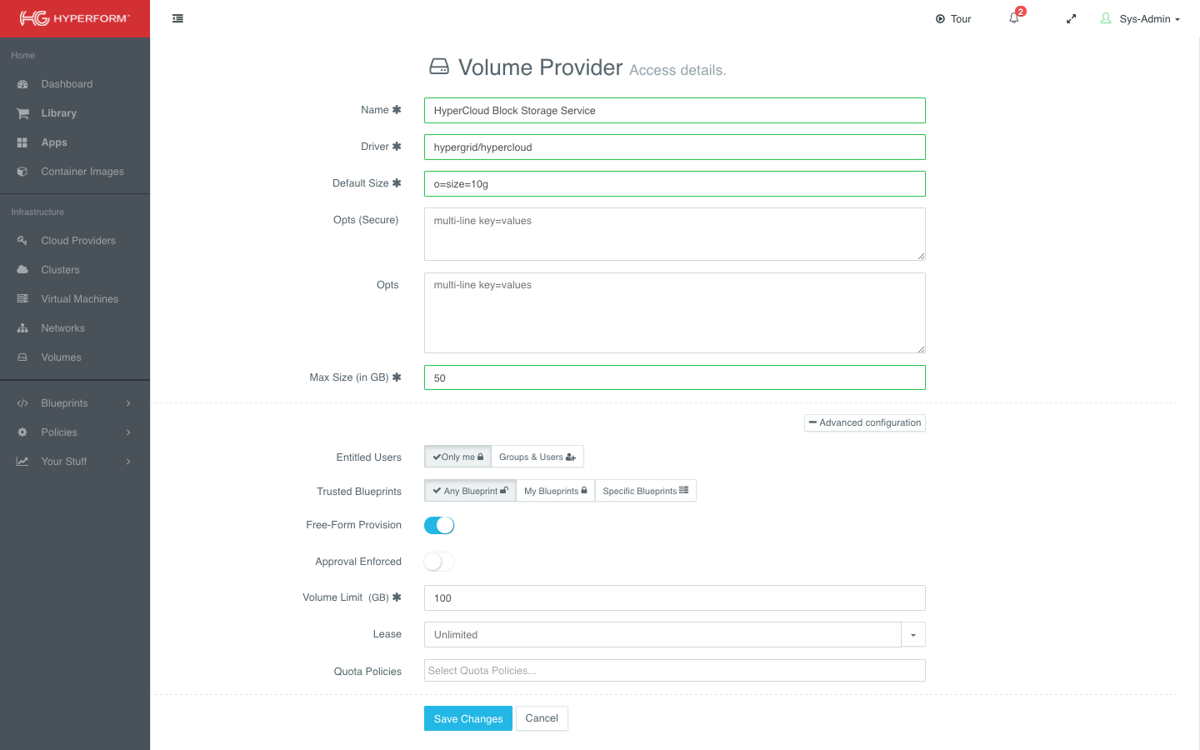The height and width of the screenshot is (750, 1200).
Task: Click the Cloud Providers key icon
Action: click(x=22, y=240)
